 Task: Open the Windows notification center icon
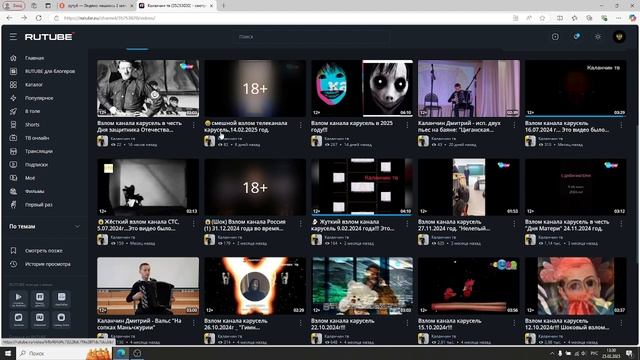point(629,353)
